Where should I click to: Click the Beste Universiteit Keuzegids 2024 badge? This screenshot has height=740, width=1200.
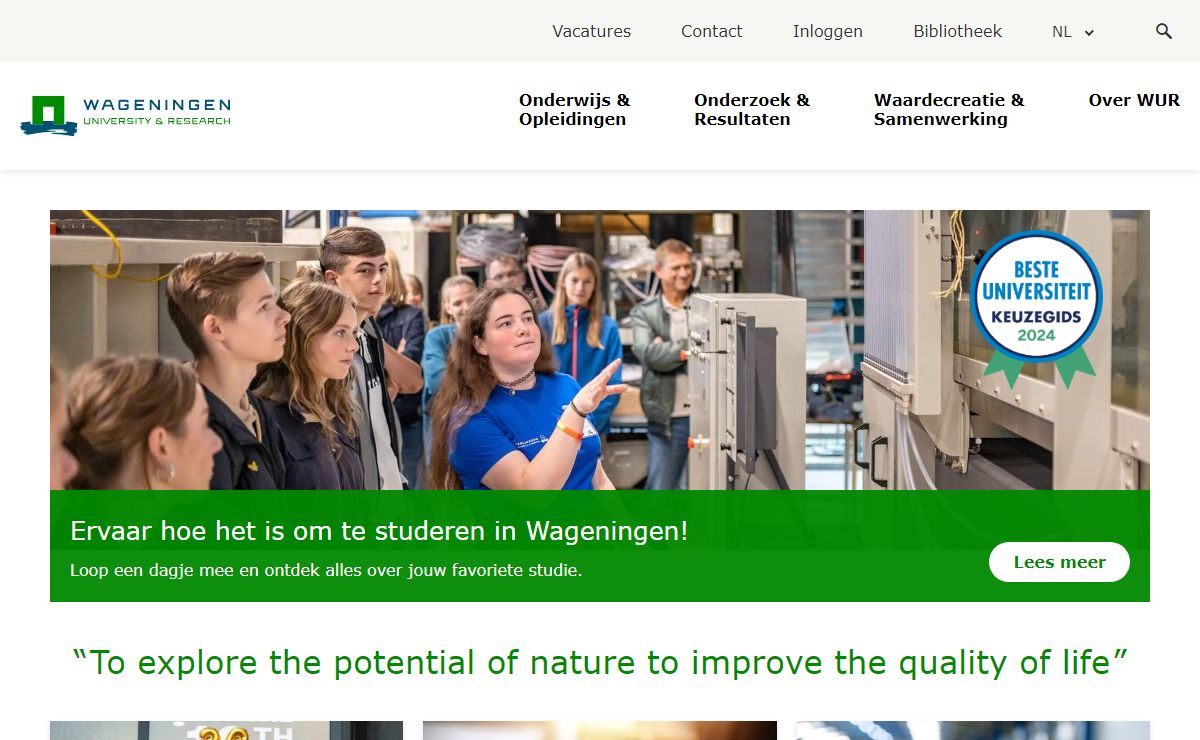pyautogui.click(x=1036, y=300)
